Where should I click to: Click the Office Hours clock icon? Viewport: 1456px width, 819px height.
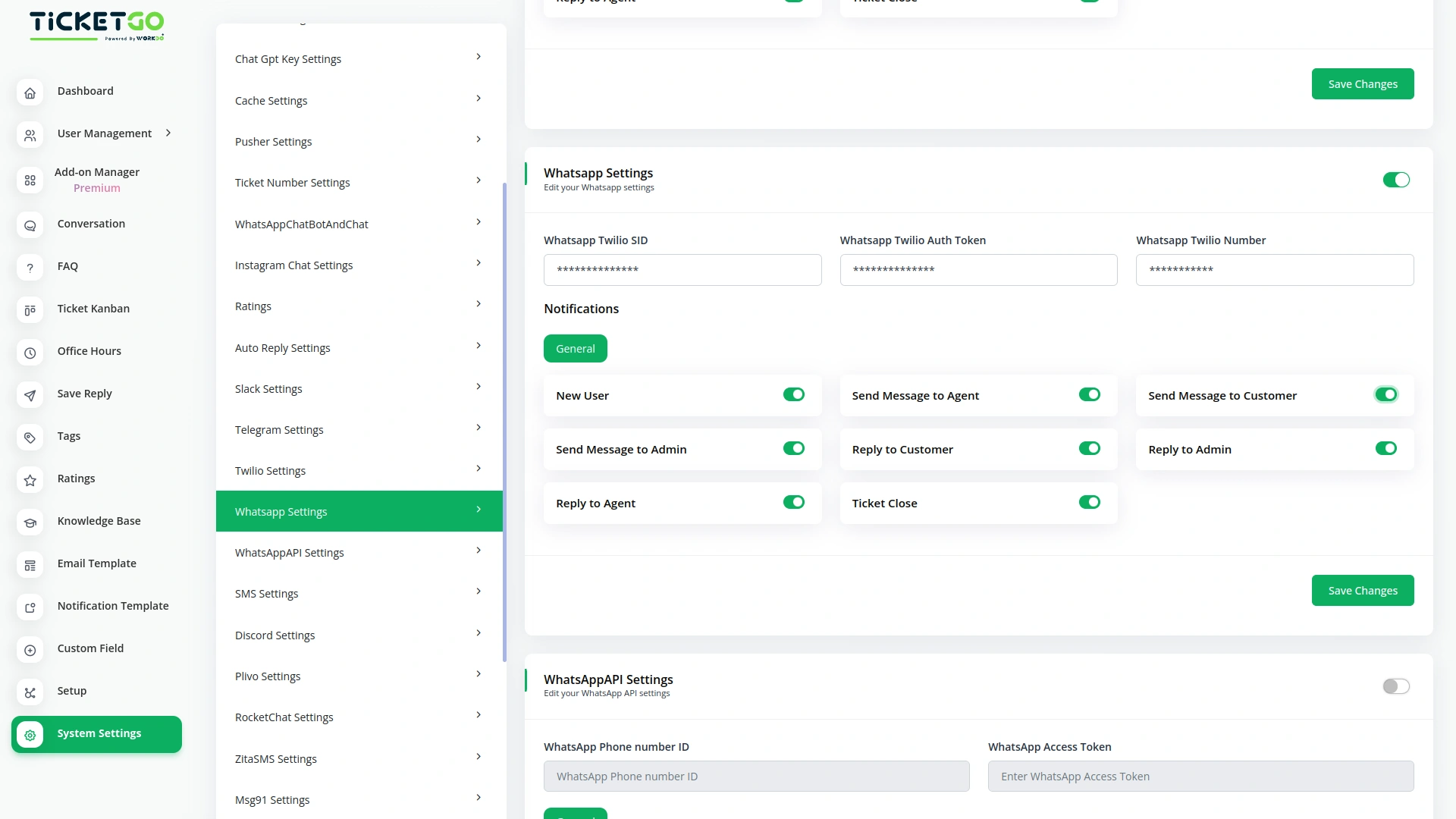click(x=30, y=353)
